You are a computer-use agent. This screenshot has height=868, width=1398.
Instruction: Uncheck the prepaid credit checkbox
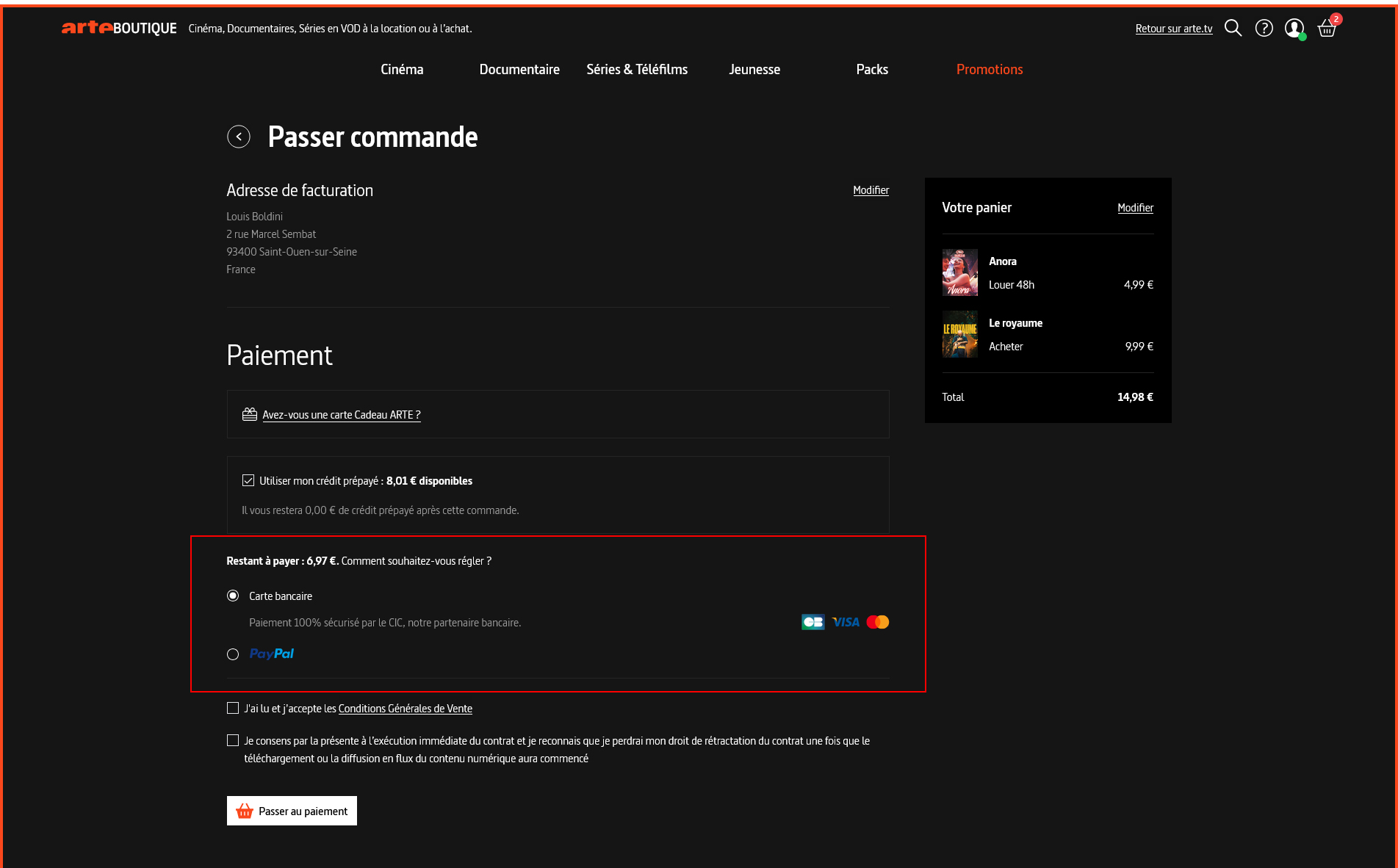pos(248,480)
